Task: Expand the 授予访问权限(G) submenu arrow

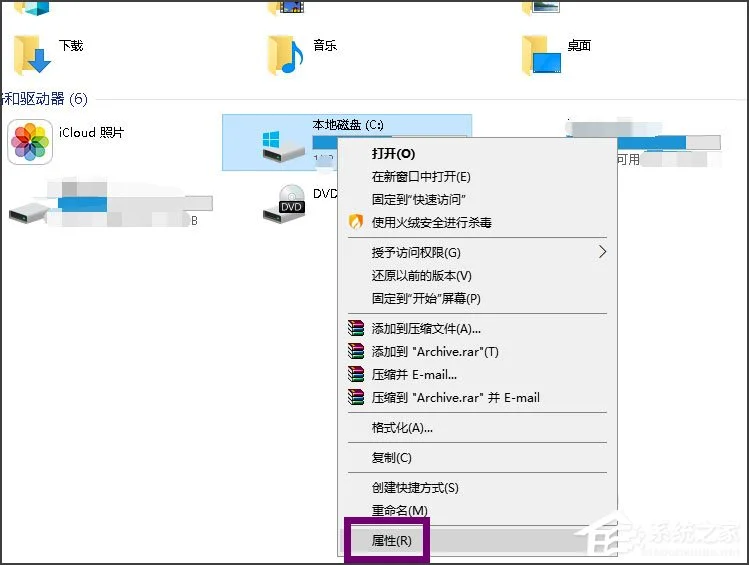Action: coord(602,252)
